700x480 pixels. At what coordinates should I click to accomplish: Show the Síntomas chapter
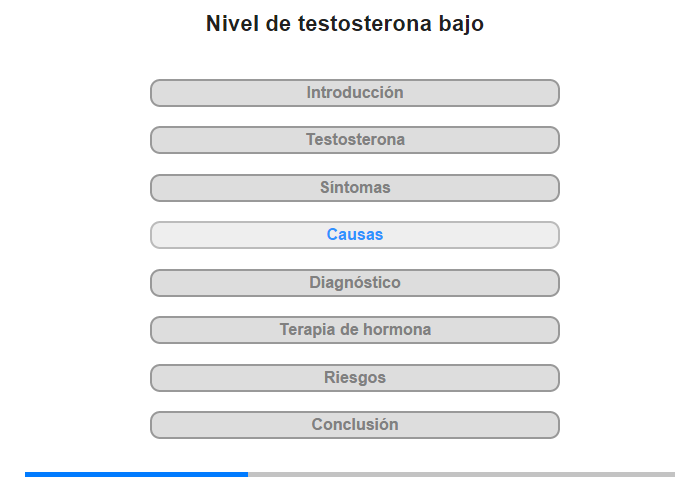tap(355, 188)
